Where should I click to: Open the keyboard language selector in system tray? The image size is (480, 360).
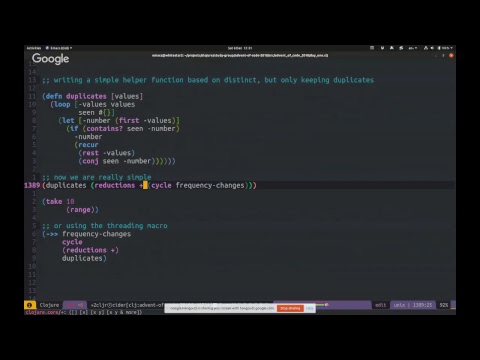coord(413,48)
